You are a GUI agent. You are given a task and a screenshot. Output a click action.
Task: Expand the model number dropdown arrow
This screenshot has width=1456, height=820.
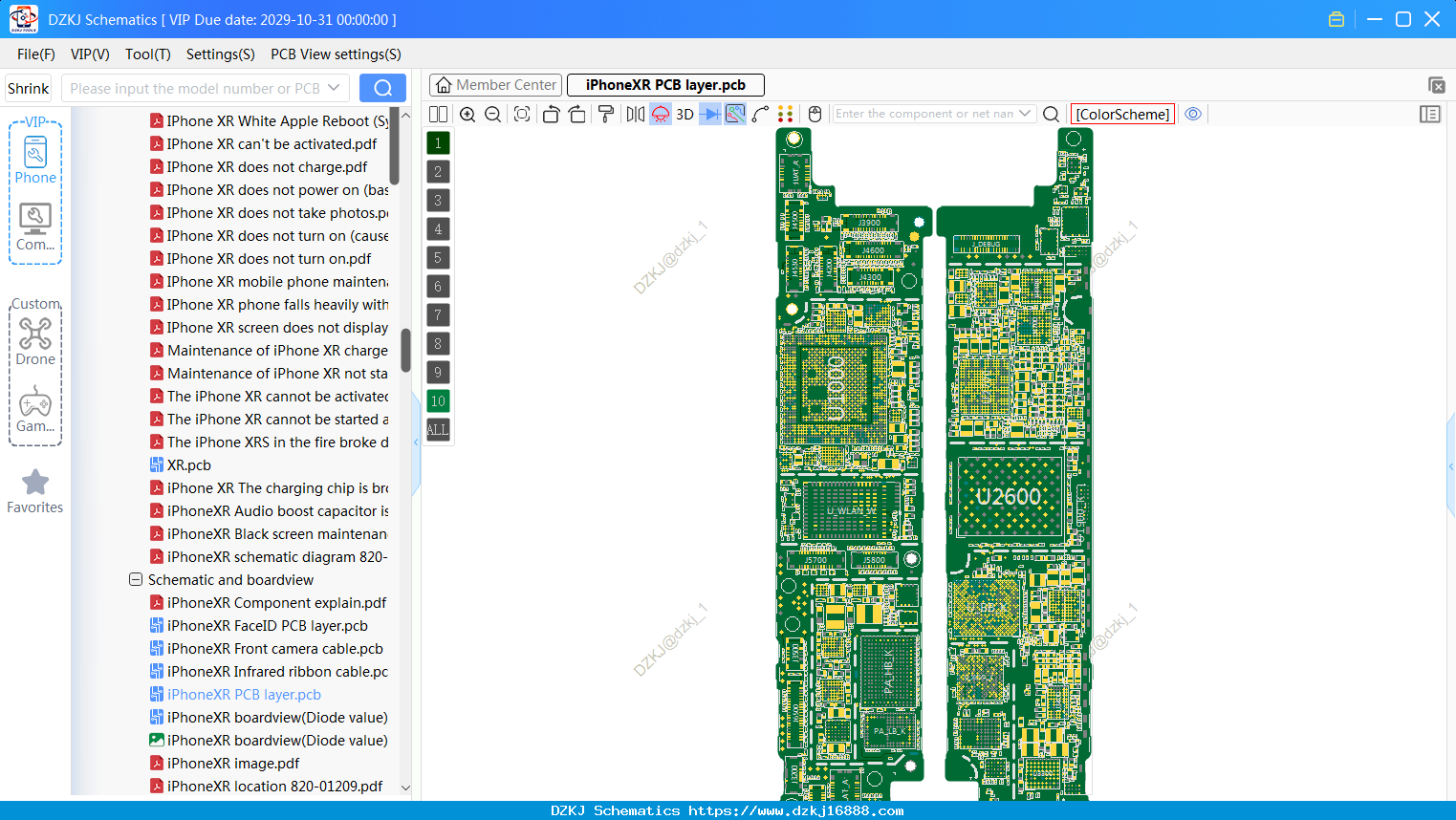click(x=334, y=88)
